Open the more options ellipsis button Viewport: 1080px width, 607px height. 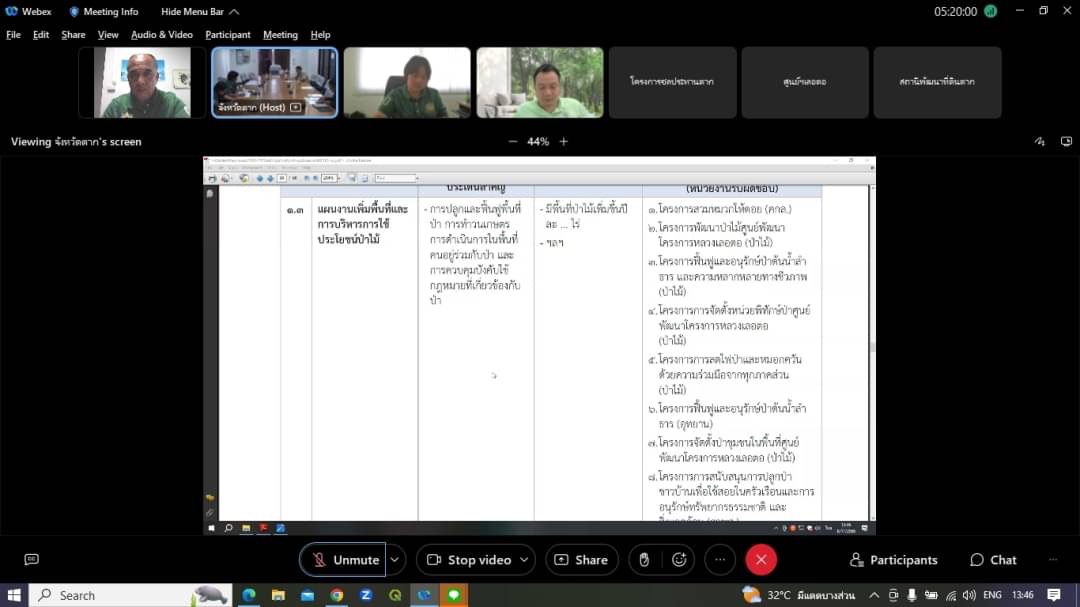720,559
